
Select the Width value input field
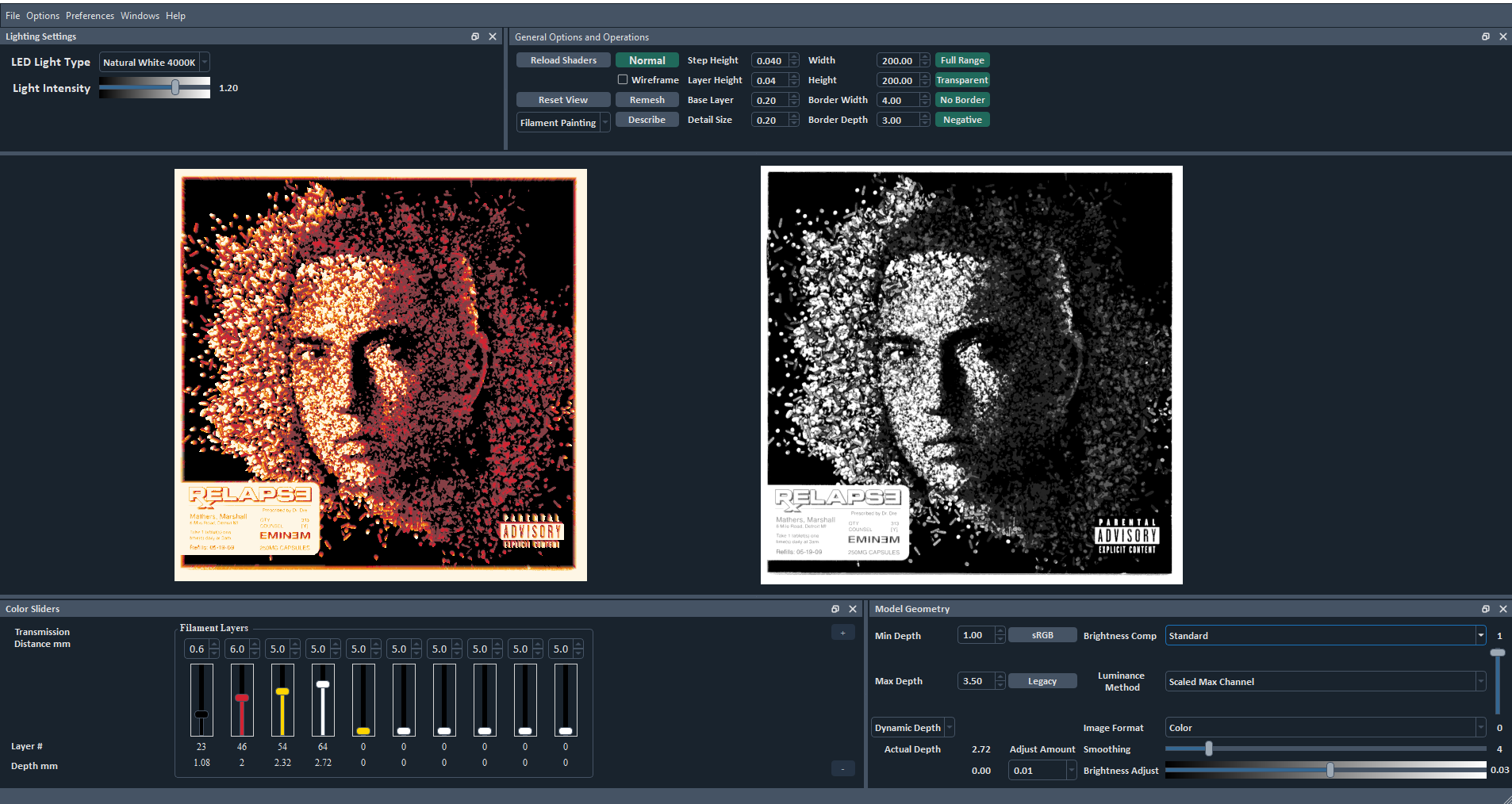pyautogui.click(x=898, y=59)
